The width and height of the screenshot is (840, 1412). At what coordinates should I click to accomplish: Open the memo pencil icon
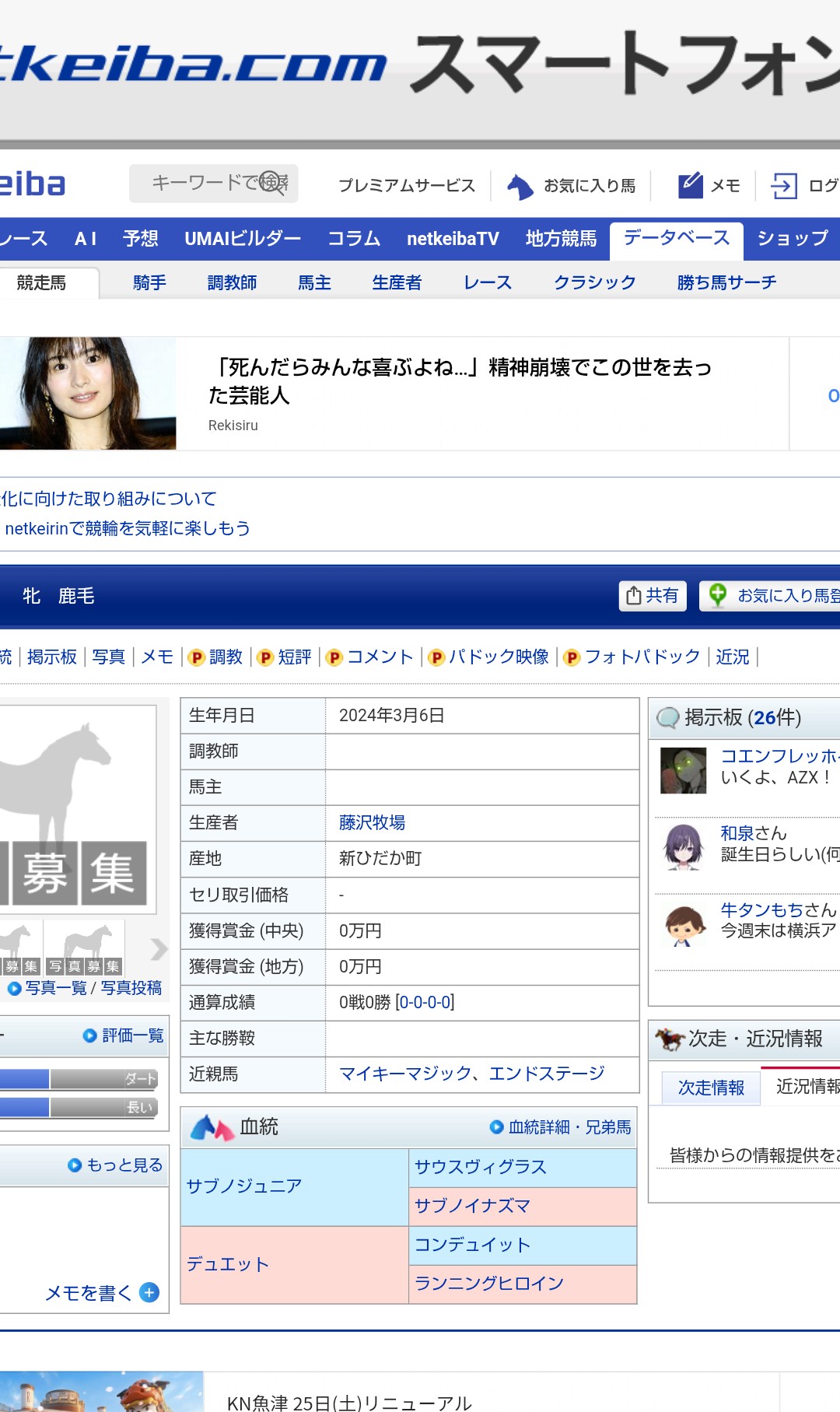690,186
